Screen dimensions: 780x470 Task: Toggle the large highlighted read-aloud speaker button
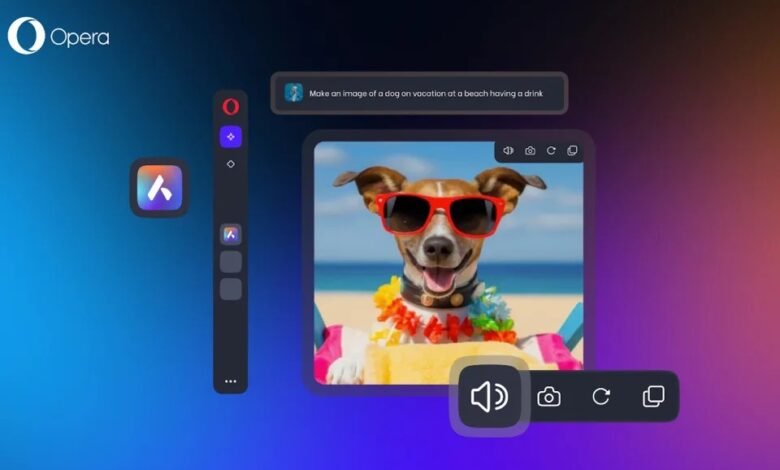tap(489, 397)
